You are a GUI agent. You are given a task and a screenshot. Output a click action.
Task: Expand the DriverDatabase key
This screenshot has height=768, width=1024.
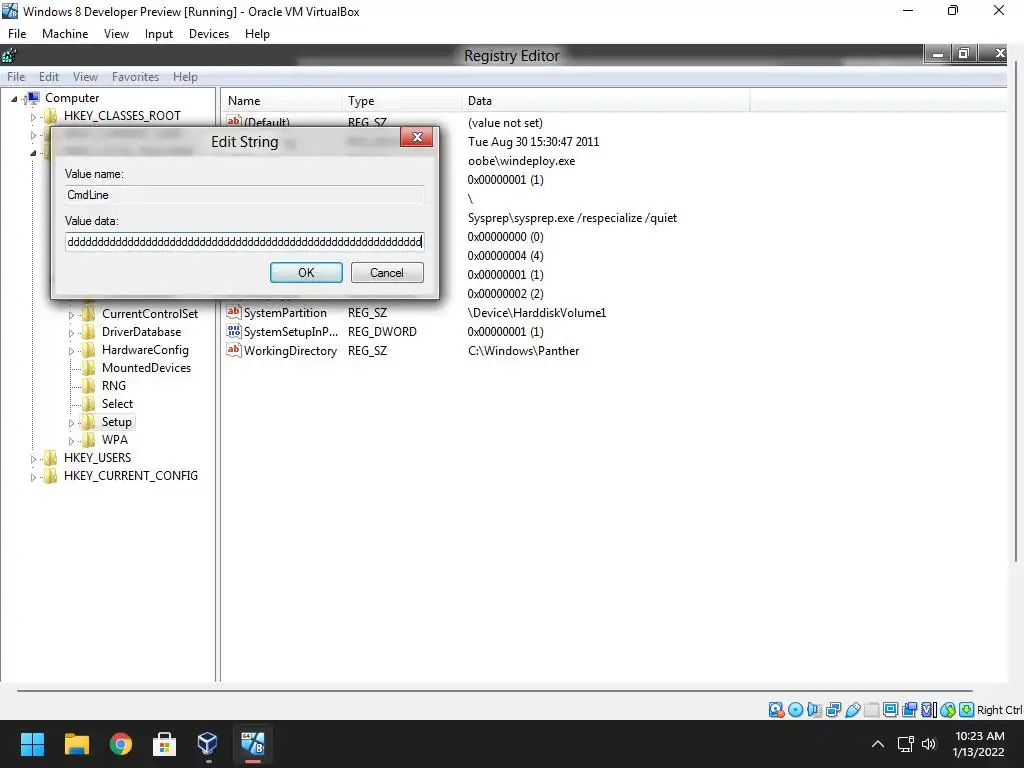click(x=71, y=333)
